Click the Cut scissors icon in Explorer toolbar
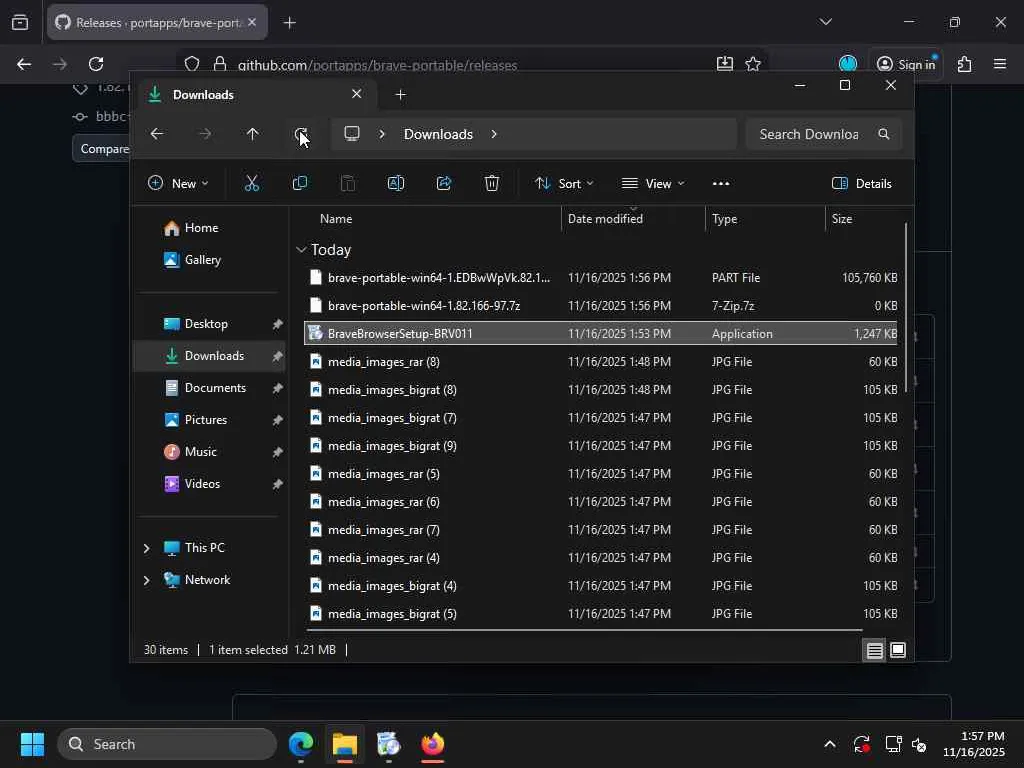Screen dimensions: 1024x768 click(x=251, y=184)
